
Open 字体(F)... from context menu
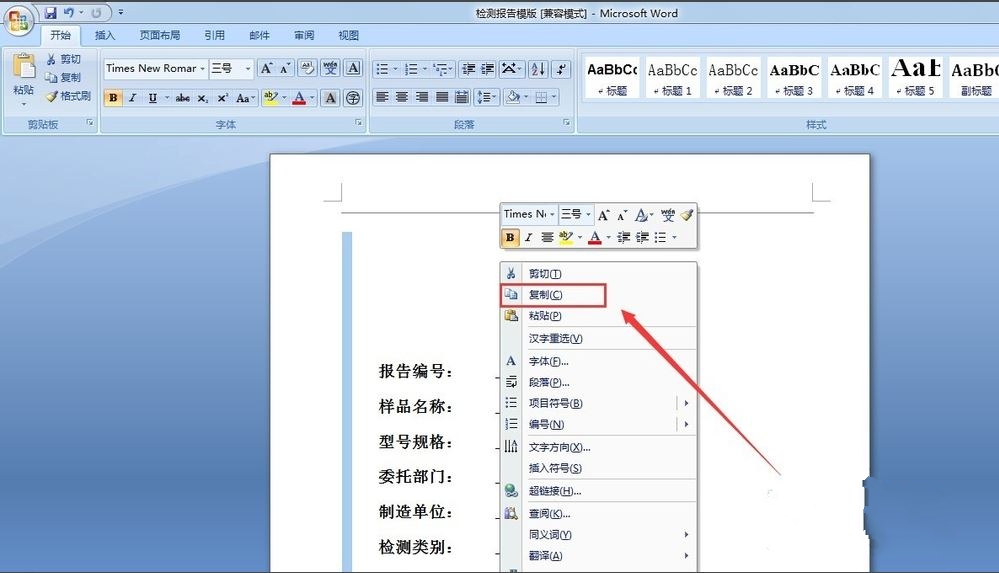tap(598, 361)
